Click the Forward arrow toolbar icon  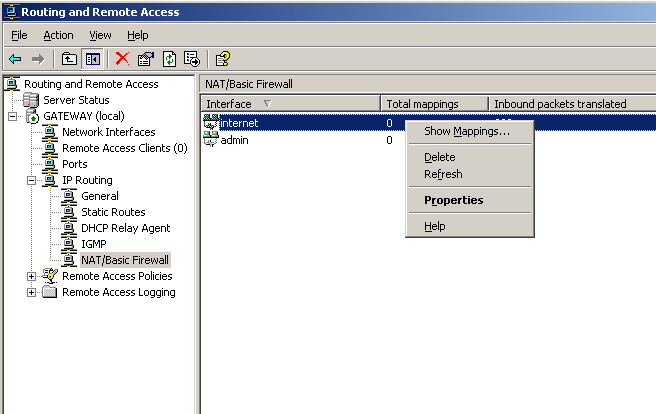[x=38, y=59]
